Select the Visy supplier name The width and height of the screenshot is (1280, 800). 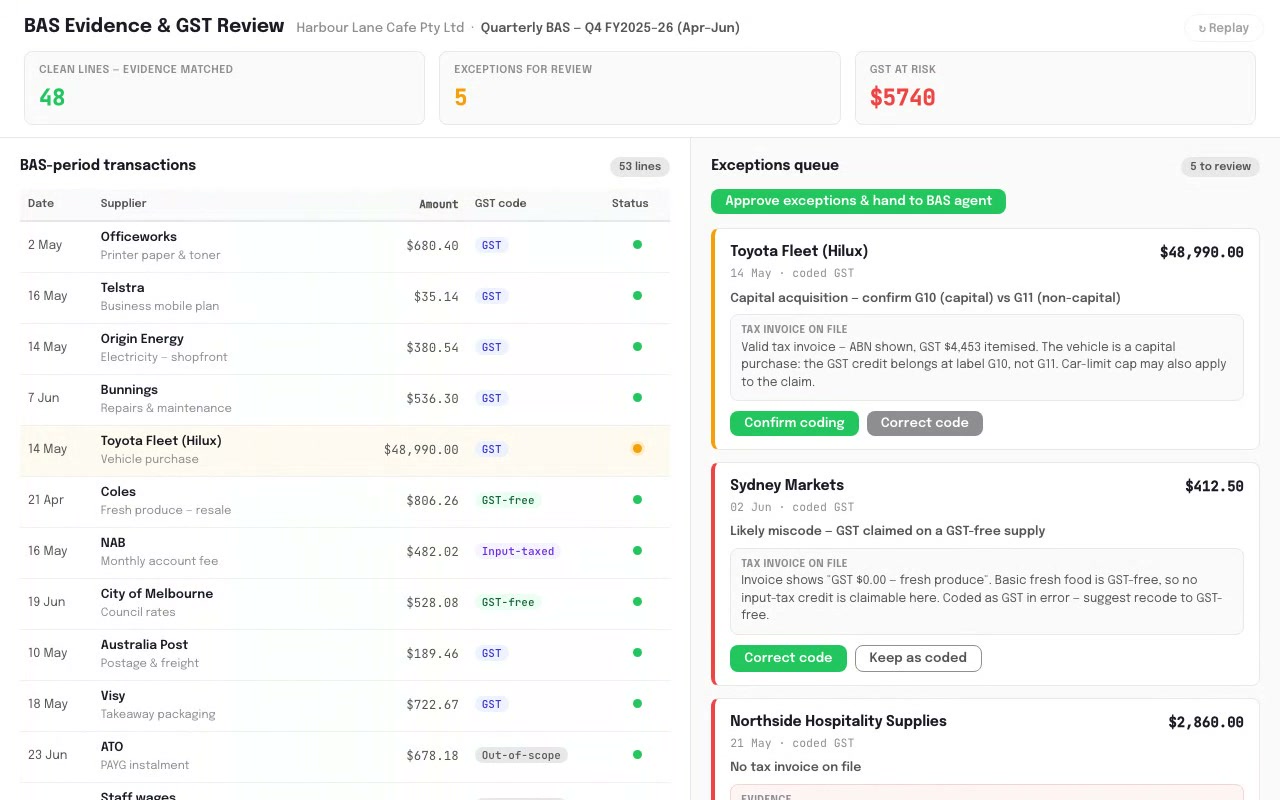[x=113, y=696]
